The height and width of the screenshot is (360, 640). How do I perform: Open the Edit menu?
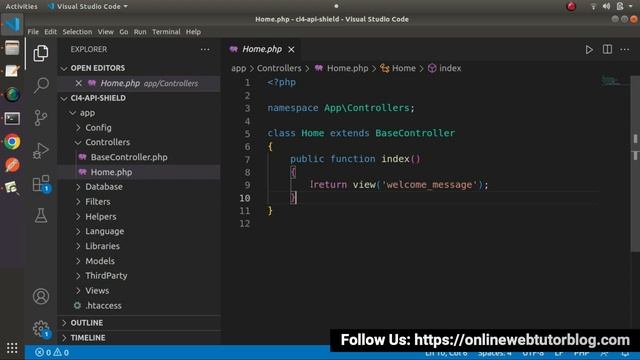(50, 32)
